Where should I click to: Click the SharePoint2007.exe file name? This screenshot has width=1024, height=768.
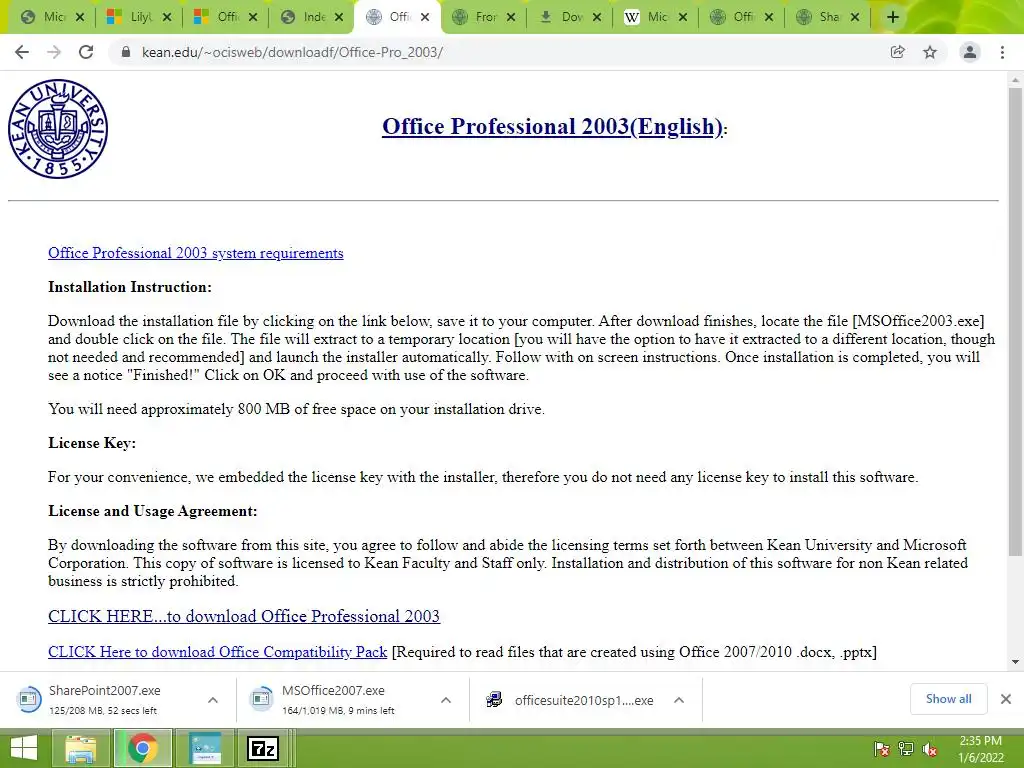click(104, 690)
